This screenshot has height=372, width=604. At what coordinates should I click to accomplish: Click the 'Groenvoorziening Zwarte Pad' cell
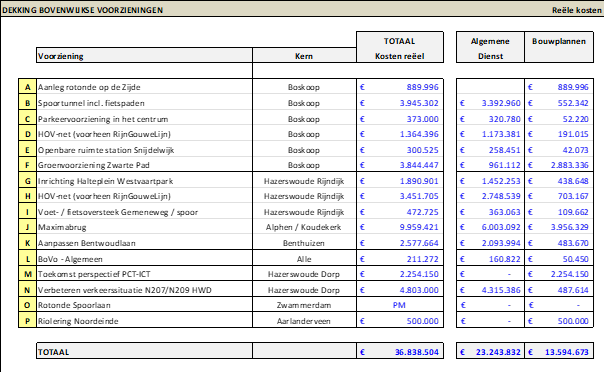pyautogui.click(x=144, y=165)
